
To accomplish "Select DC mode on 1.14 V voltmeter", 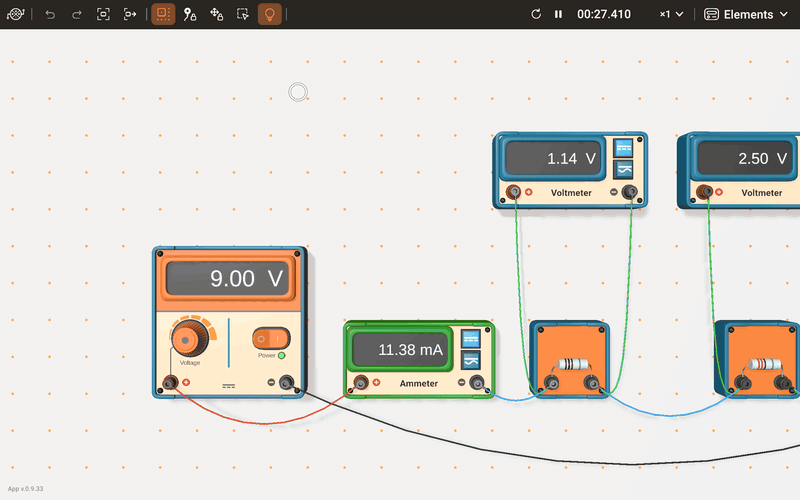I will (x=623, y=148).
